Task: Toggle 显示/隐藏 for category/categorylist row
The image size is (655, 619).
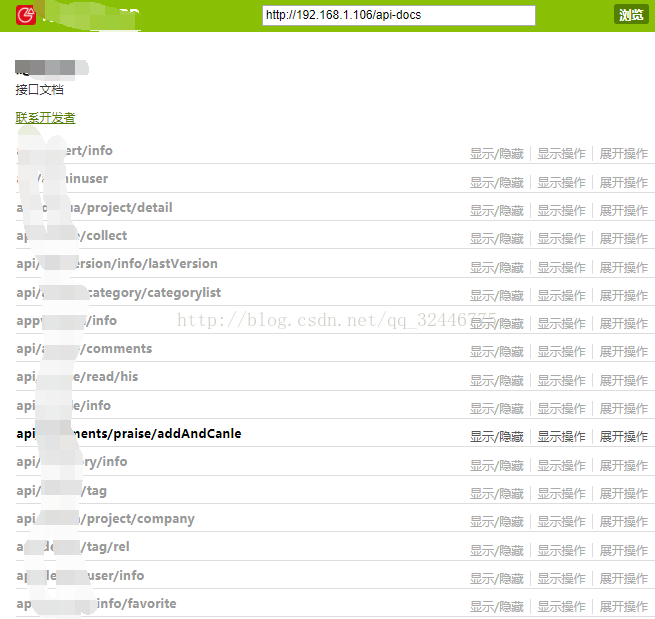Action: (x=497, y=295)
